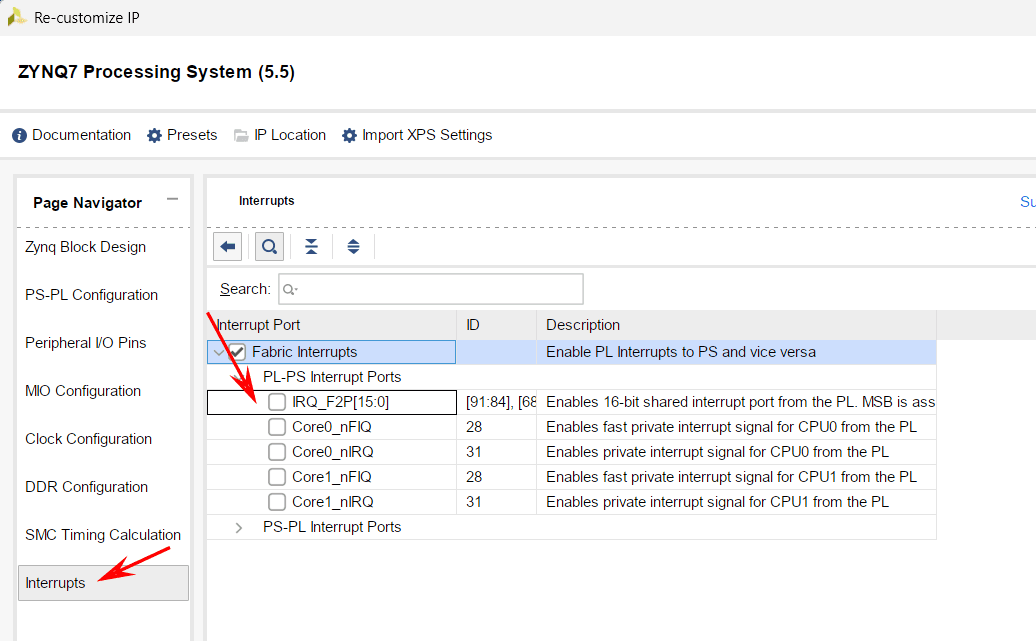
Task: Enable the IRQ_F2P[15:0] checkbox
Action: pyautogui.click(x=277, y=402)
